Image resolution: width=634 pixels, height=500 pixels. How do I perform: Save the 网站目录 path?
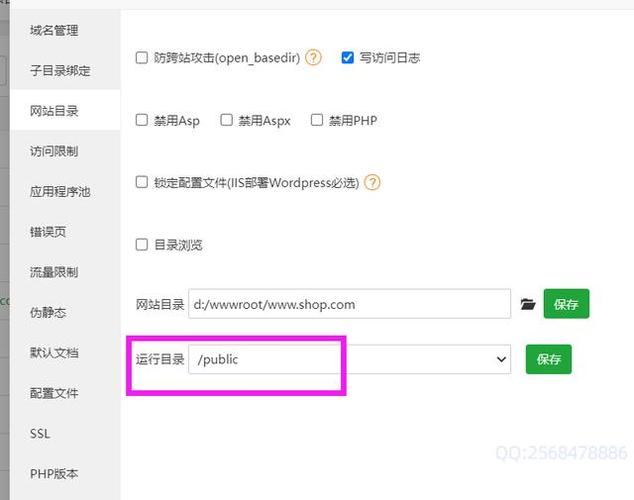tap(566, 304)
